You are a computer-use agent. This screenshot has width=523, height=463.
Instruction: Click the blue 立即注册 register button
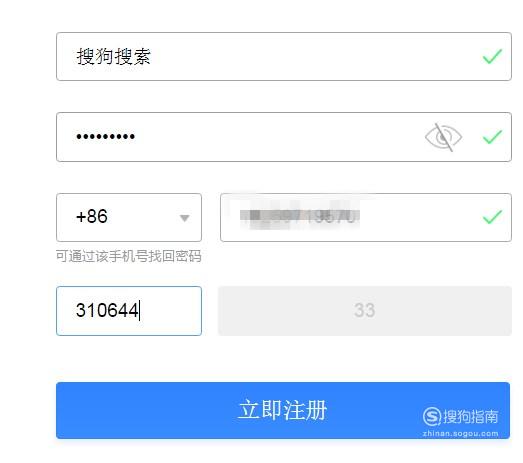283,410
